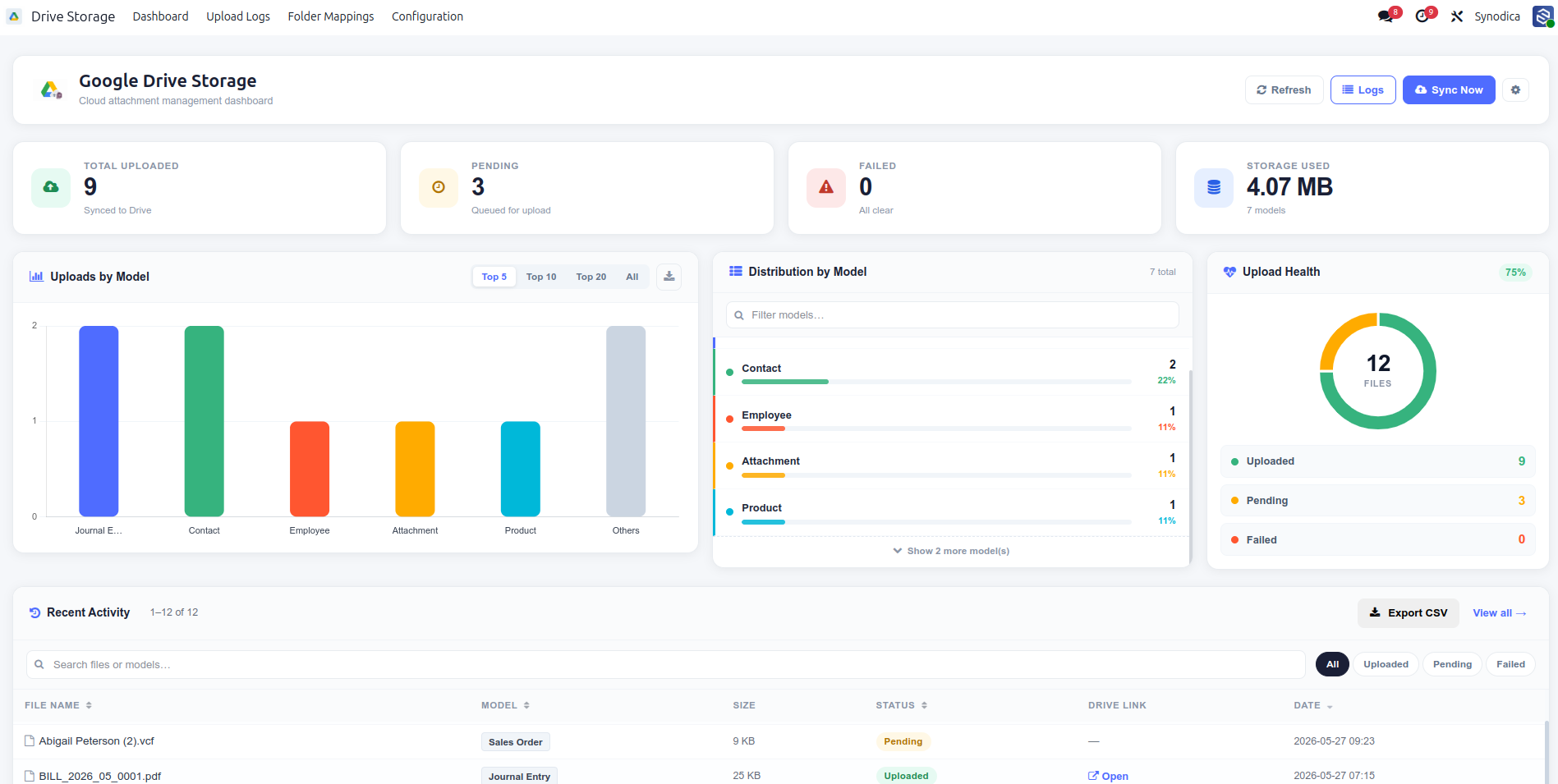Screen dimensions: 1558x784
Task: Click the 75% Upload Health badge
Action: tap(1515, 273)
